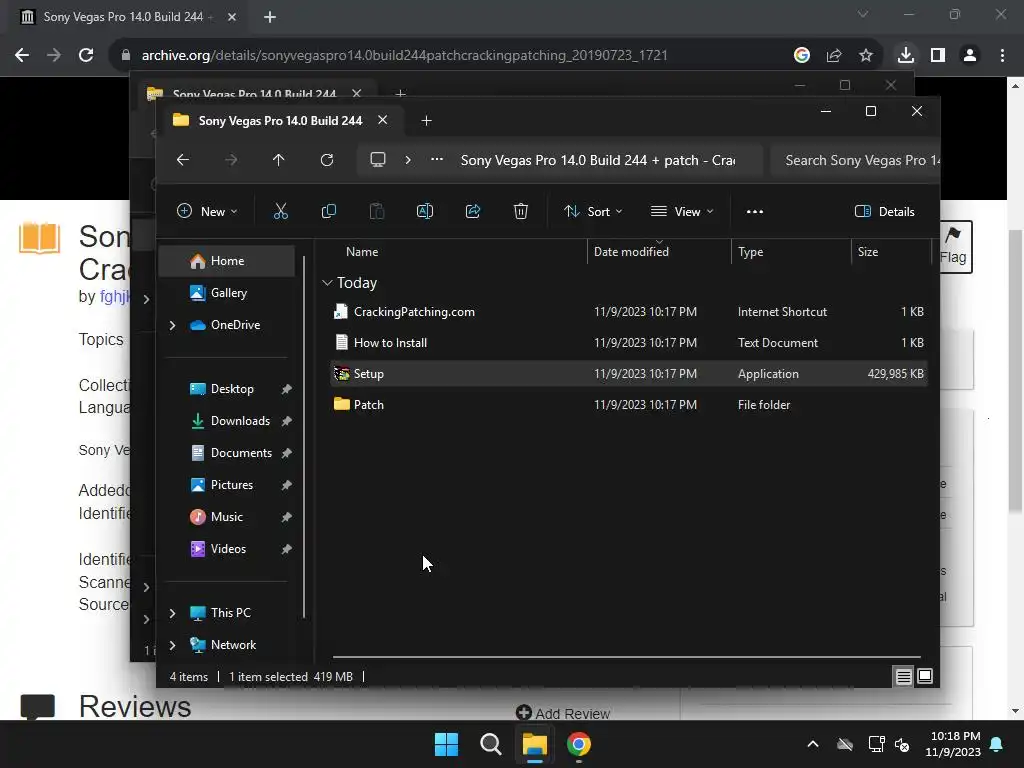Open Documents quick access folder
1024x768 pixels.
pyautogui.click(x=227, y=453)
